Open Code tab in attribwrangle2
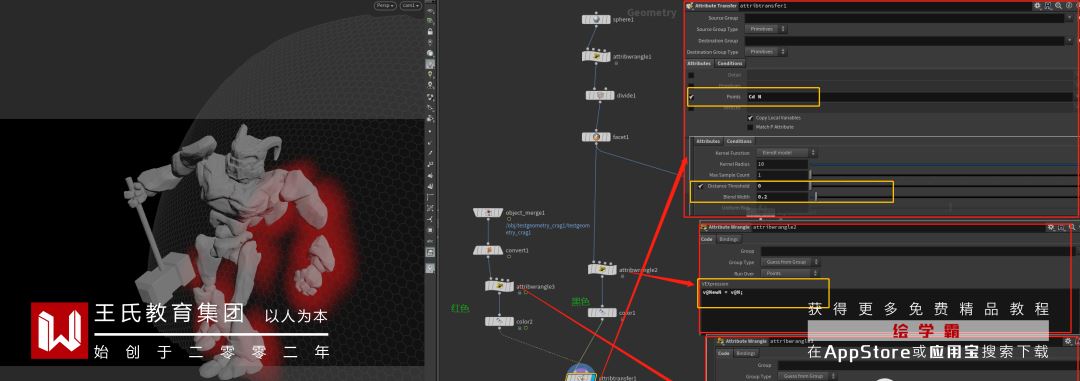 (x=707, y=239)
